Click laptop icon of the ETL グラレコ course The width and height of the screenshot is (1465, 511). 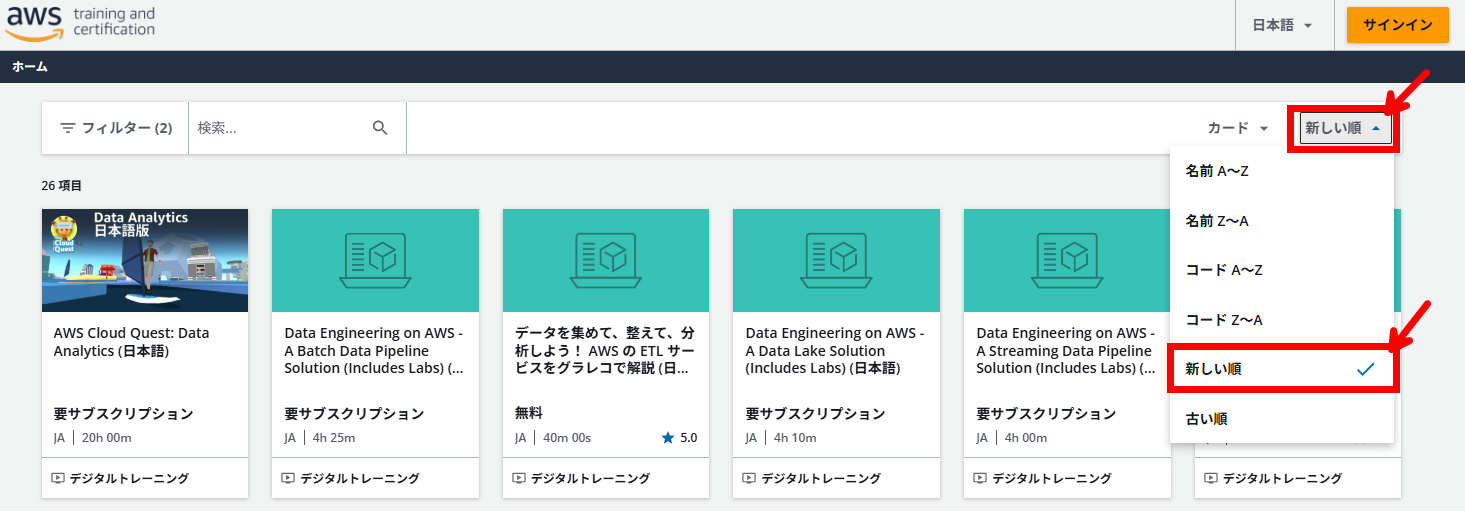coord(606,260)
